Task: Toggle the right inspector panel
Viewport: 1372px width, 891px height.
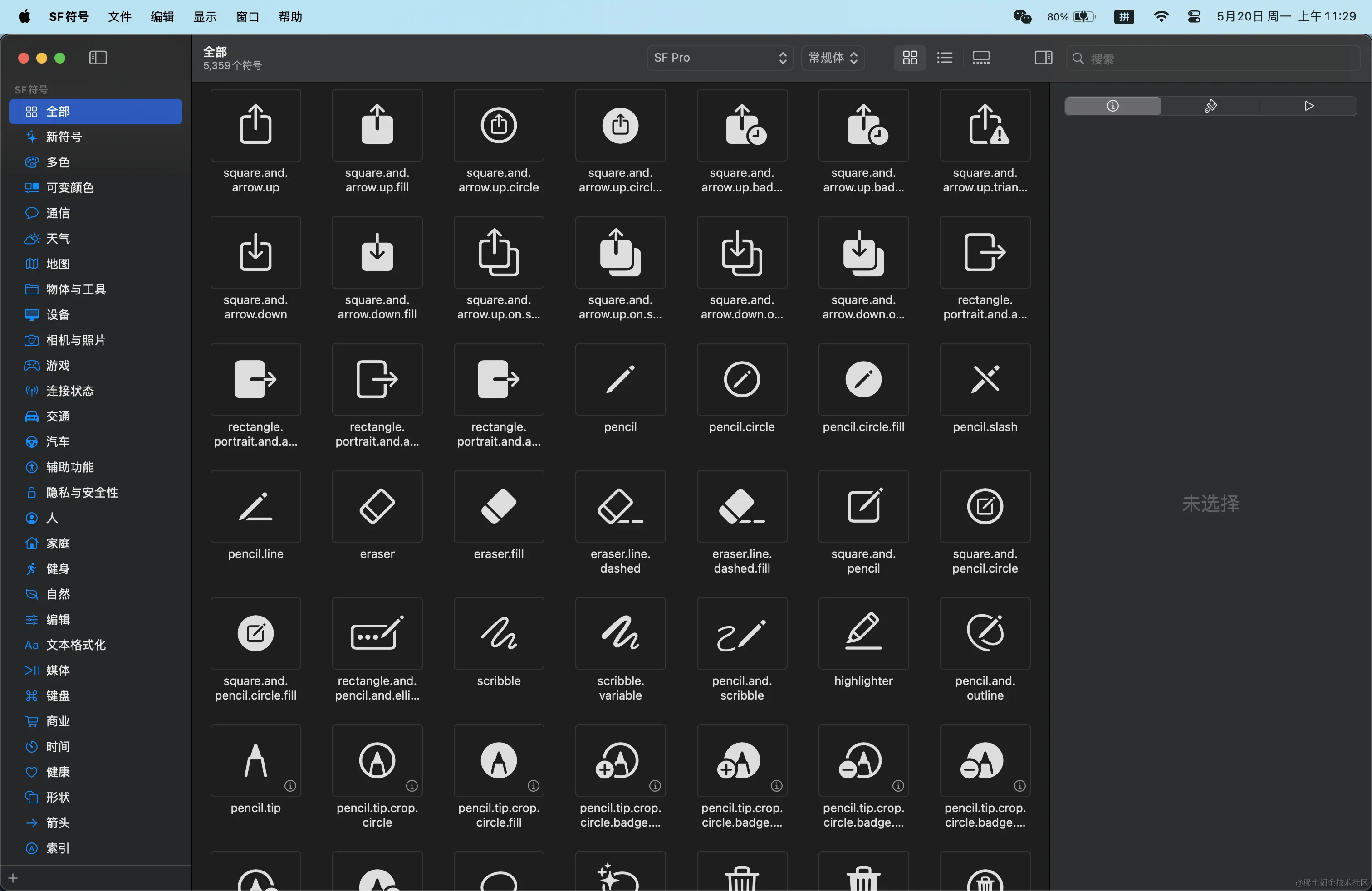Action: (x=1043, y=58)
